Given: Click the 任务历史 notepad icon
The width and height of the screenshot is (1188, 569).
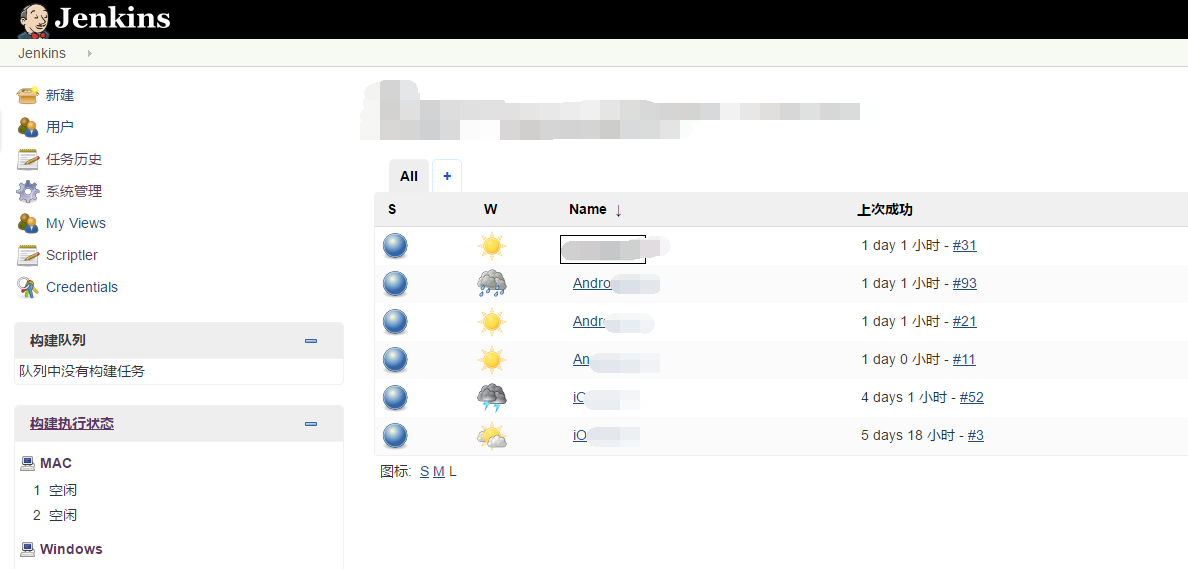Looking at the screenshot, I should 28,159.
